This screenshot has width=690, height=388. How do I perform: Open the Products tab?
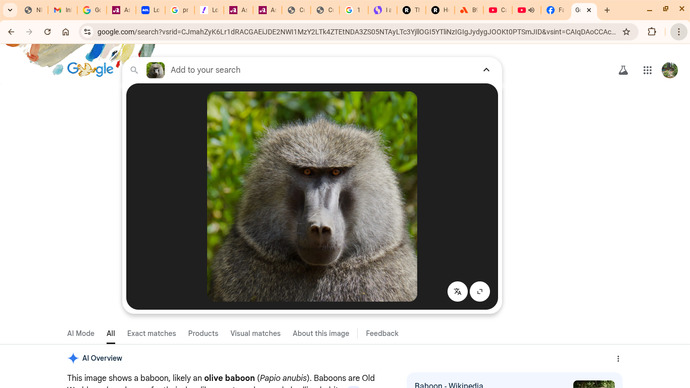(203, 333)
